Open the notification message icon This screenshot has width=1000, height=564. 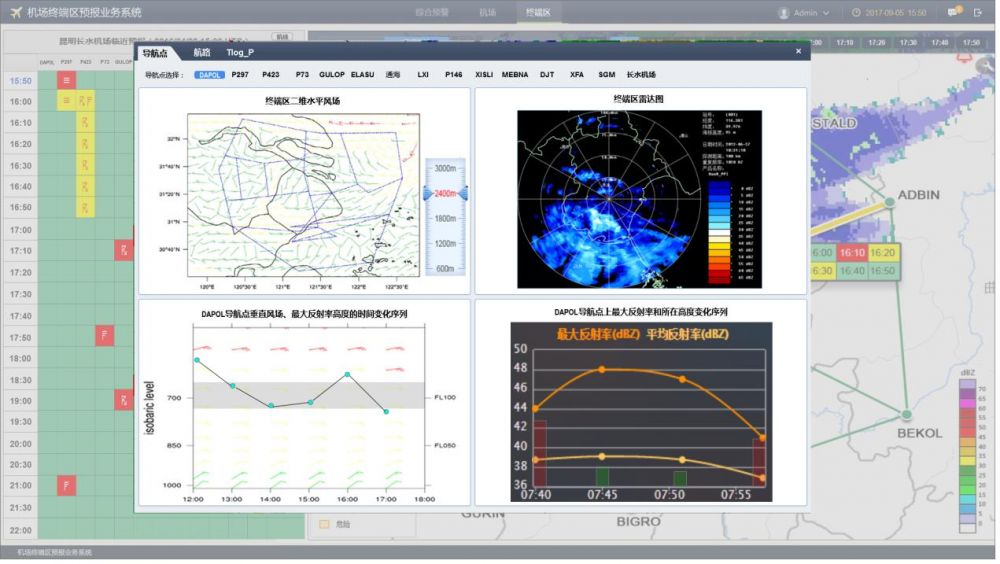click(953, 12)
